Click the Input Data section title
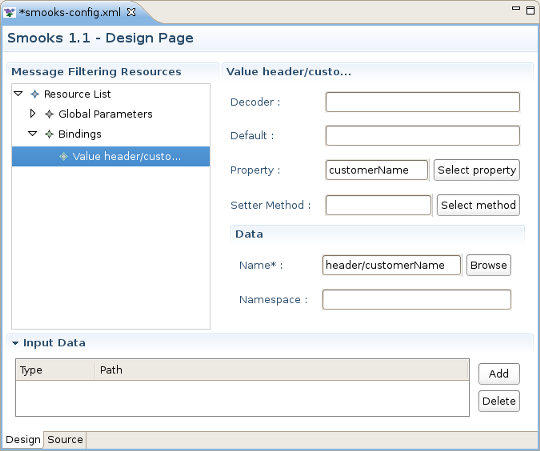The height and width of the screenshot is (451, 540). click(x=54, y=343)
